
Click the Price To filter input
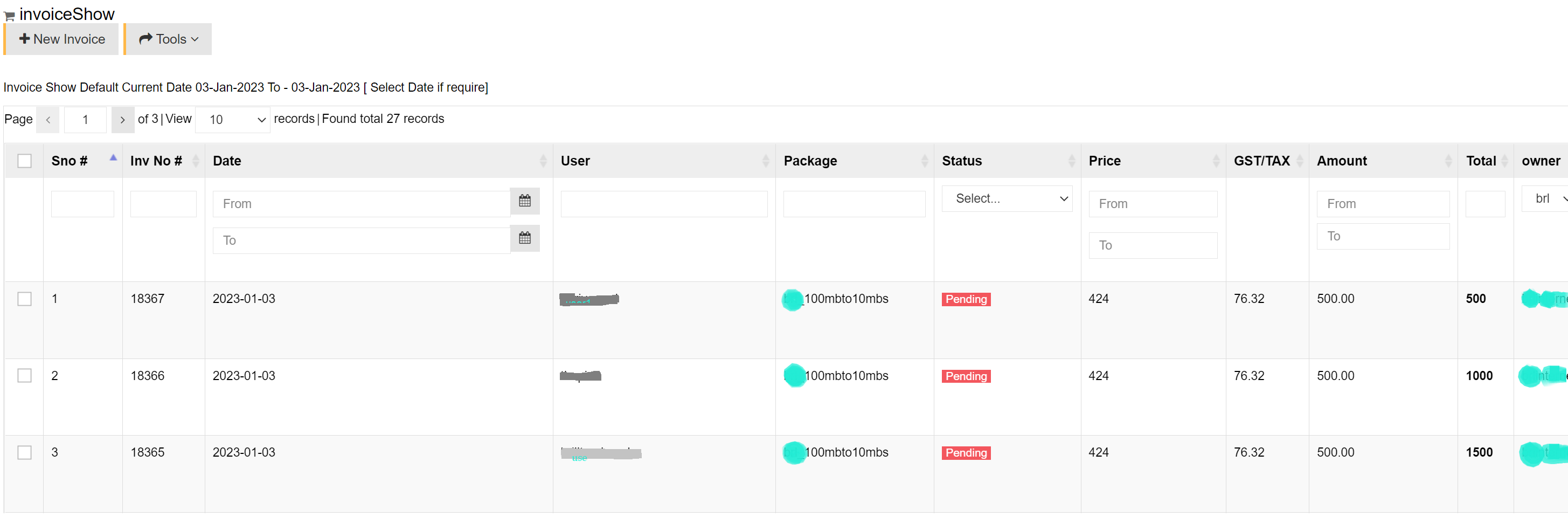[x=1153, y=245]
